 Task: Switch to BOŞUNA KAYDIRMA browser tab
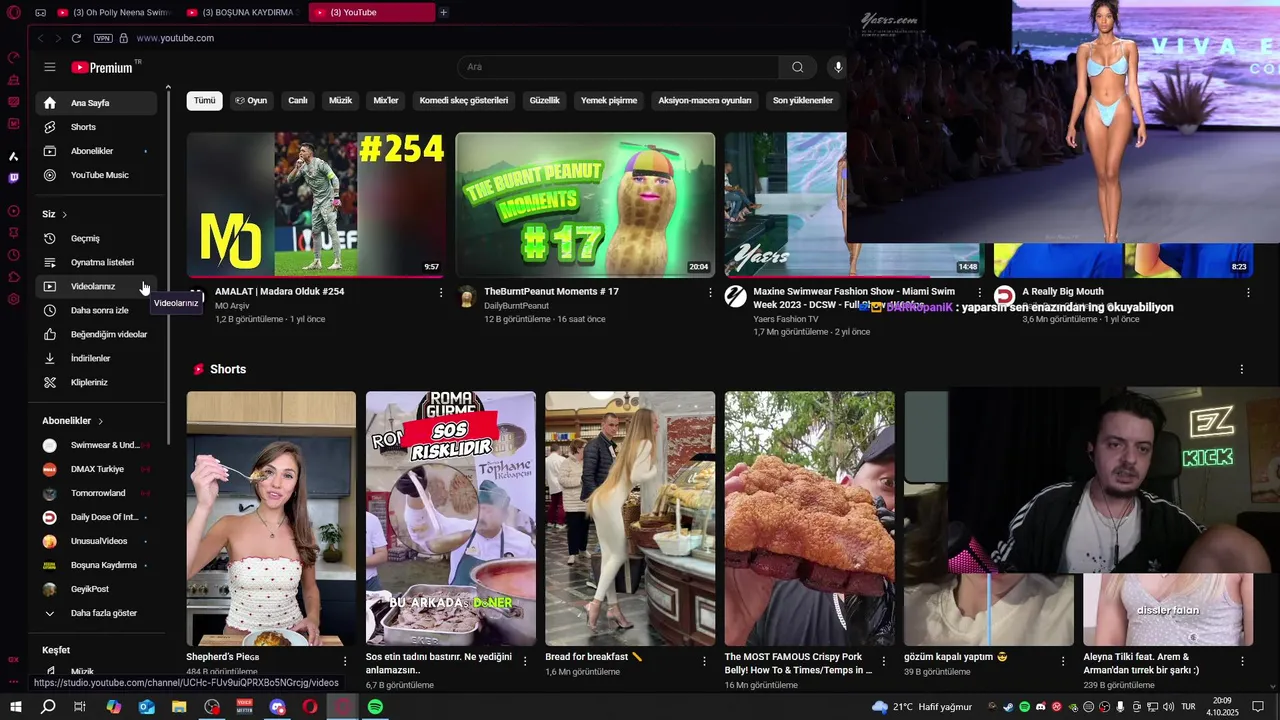(243, 12)
